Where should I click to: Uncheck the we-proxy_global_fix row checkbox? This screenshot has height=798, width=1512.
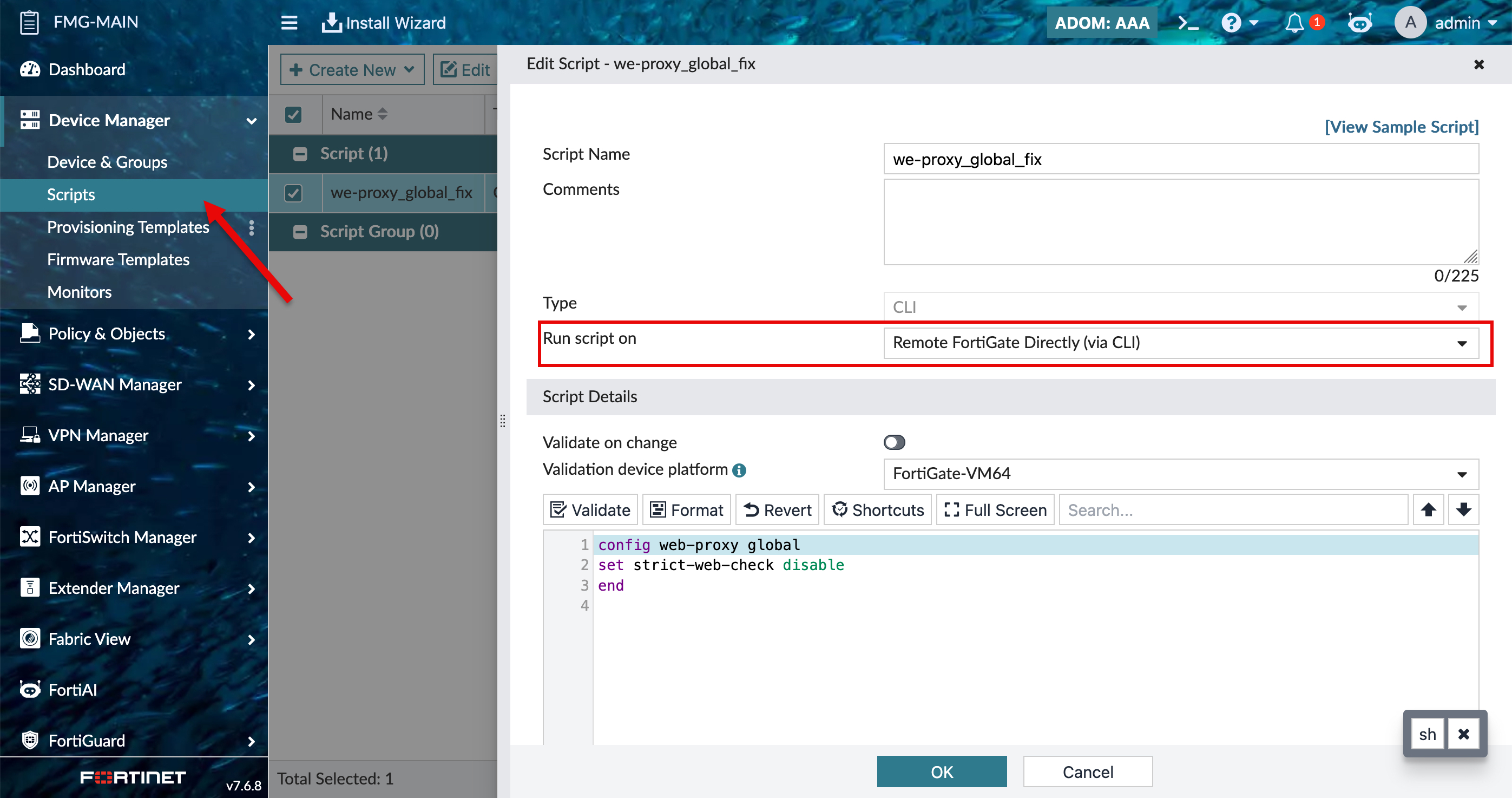click(293, 193)
